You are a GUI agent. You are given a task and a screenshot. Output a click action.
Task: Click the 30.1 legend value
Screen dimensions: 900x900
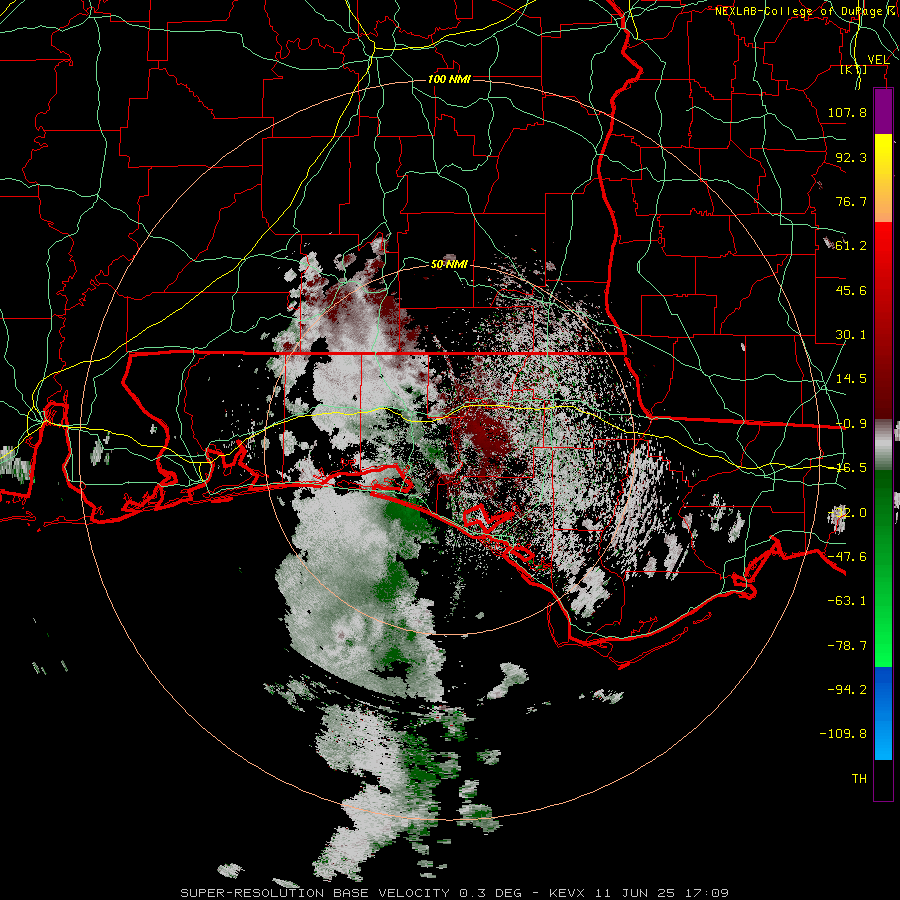851,334
